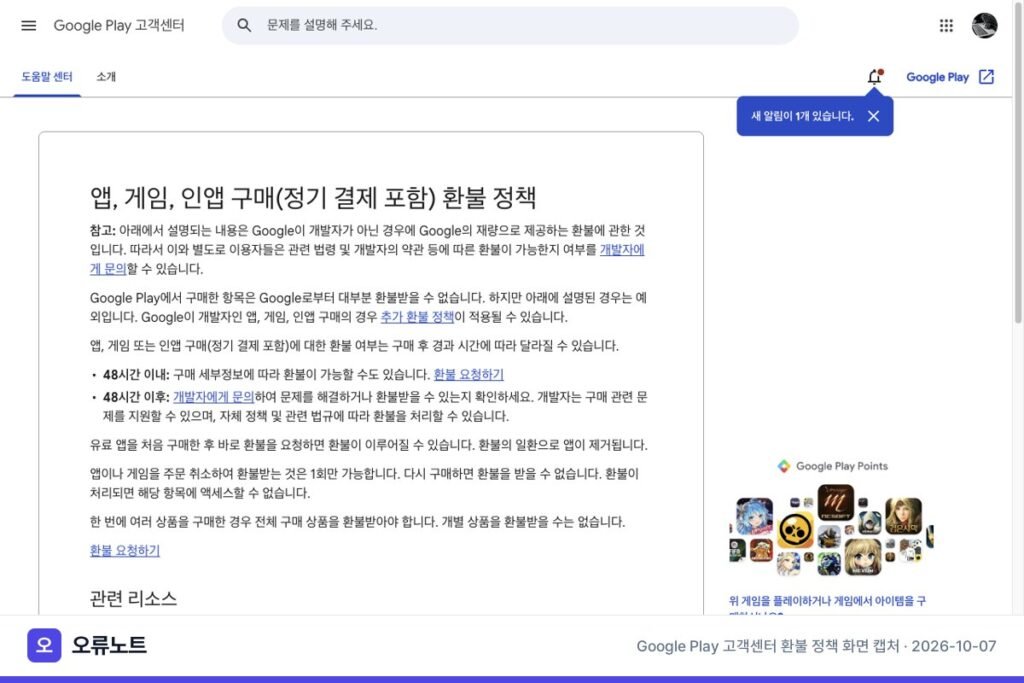
Task: Click the Google Play 고객센터 title
Action: (x=119, y=25)
